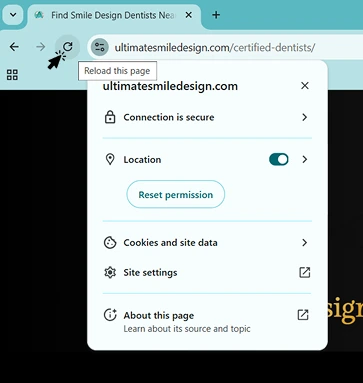
Task: Click About this page external link icon
Action: point(303,315)
